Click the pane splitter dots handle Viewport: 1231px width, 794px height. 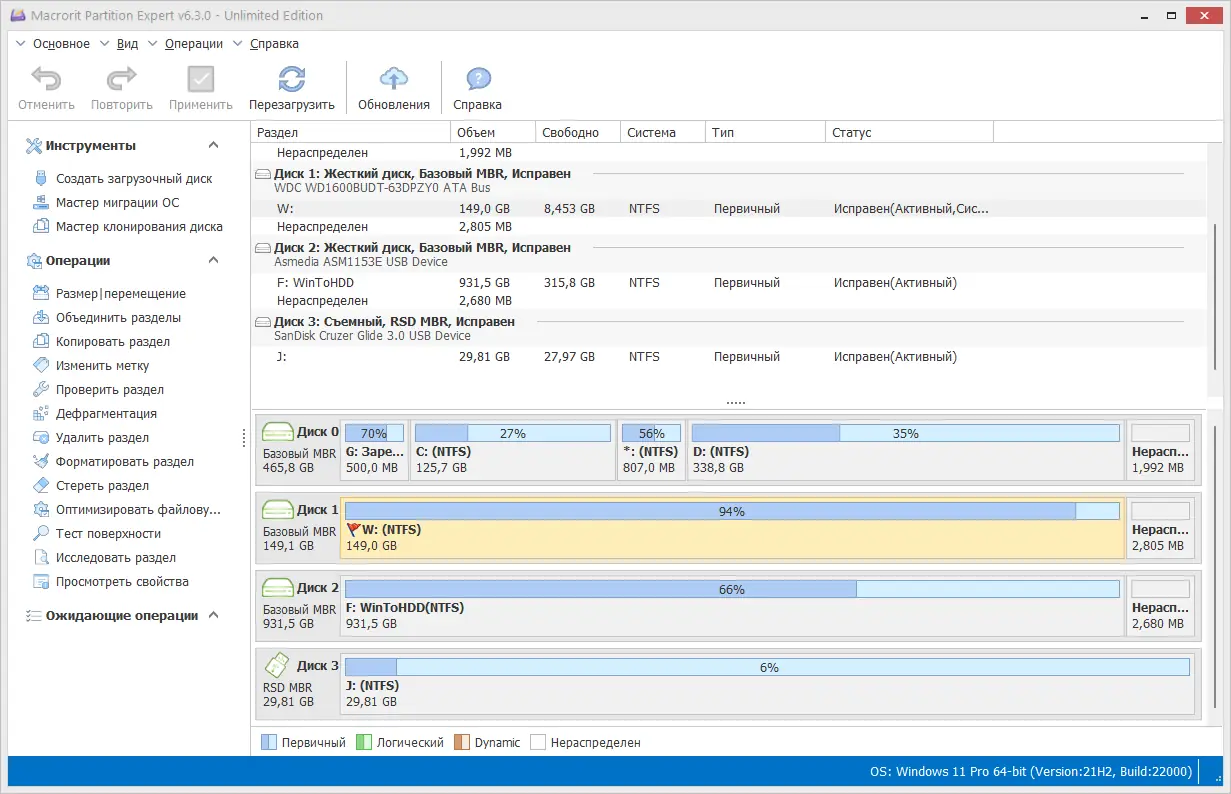[736, 402]
